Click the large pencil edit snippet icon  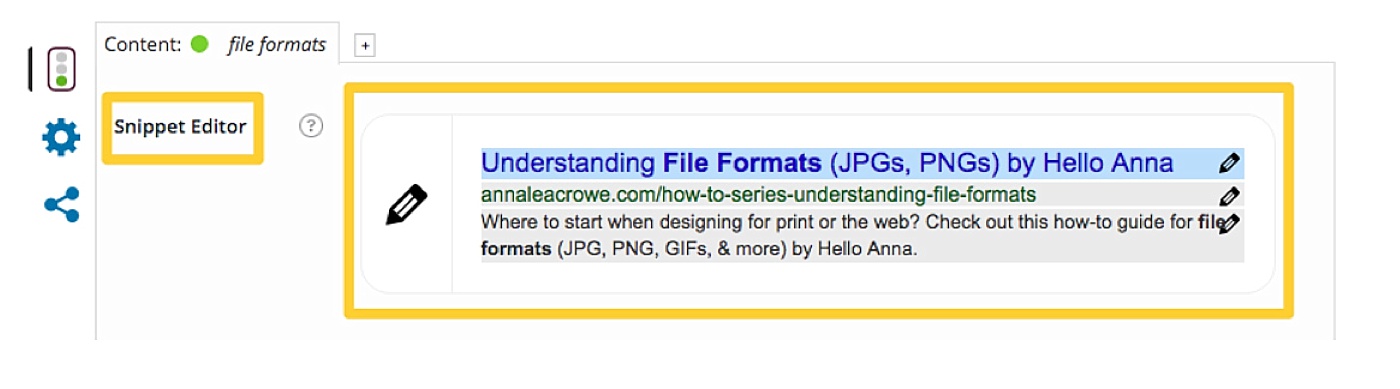(407, 205)
